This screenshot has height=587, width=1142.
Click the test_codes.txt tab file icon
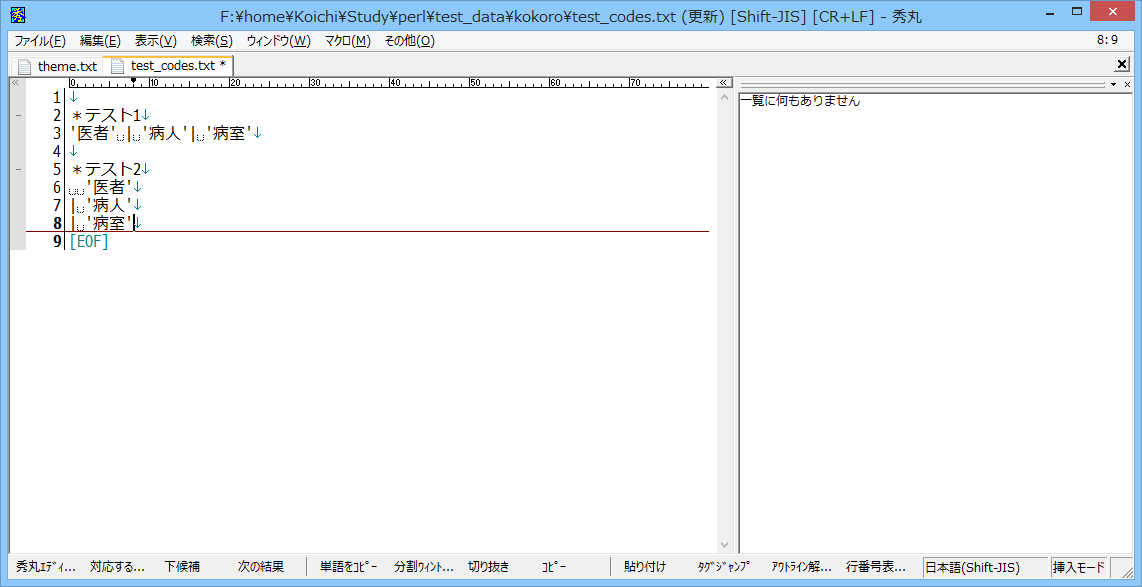[x=118, y=66]
